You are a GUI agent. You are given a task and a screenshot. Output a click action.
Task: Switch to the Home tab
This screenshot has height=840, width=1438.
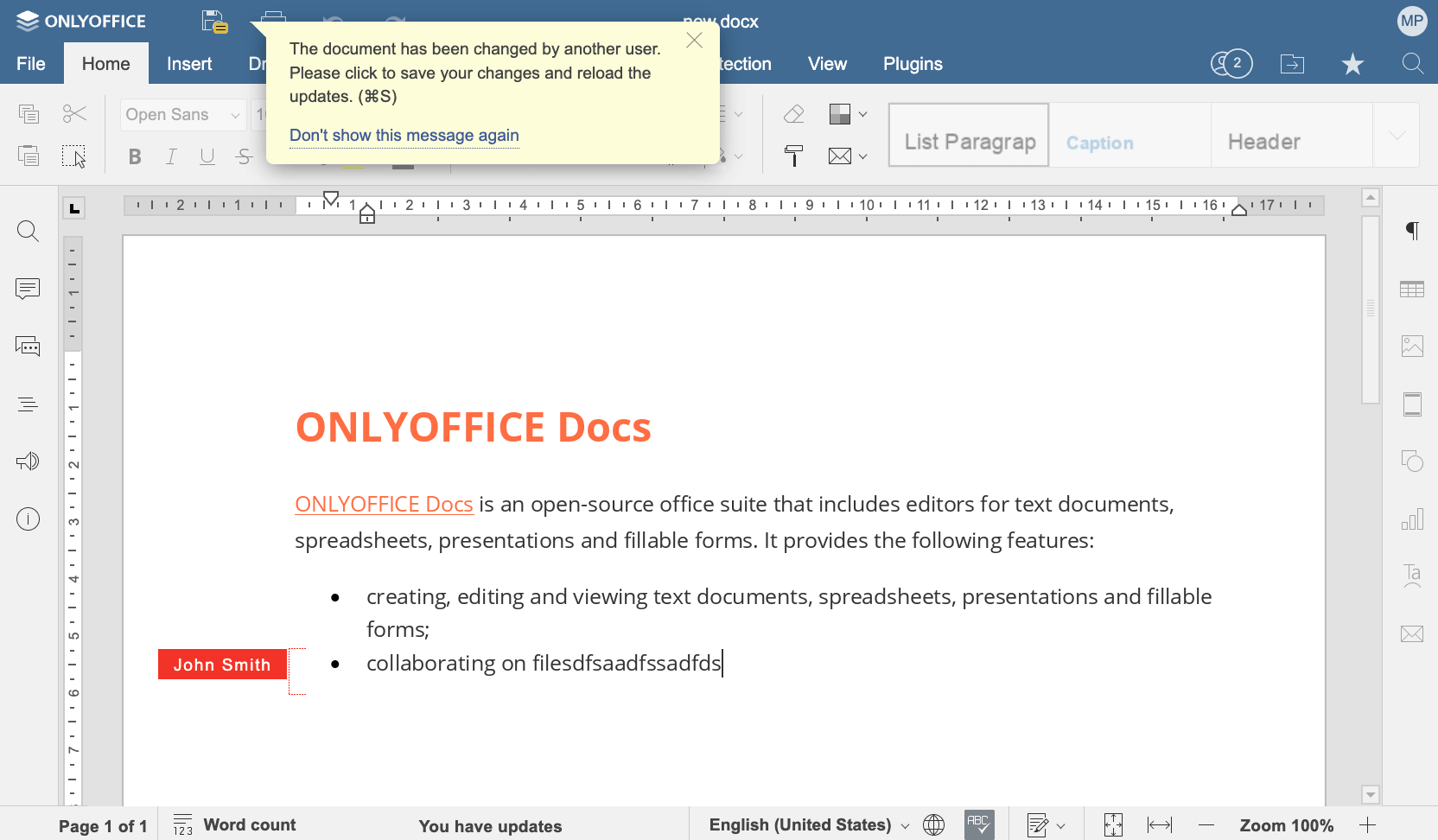click(x=106, y=64)
